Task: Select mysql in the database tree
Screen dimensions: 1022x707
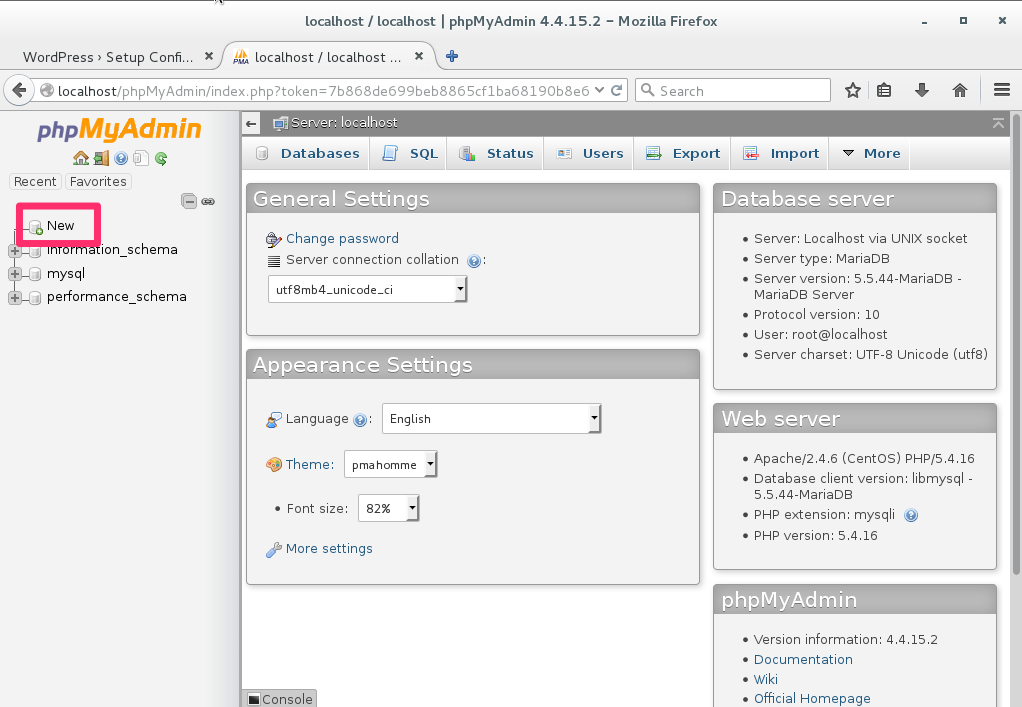Action: 66,273
